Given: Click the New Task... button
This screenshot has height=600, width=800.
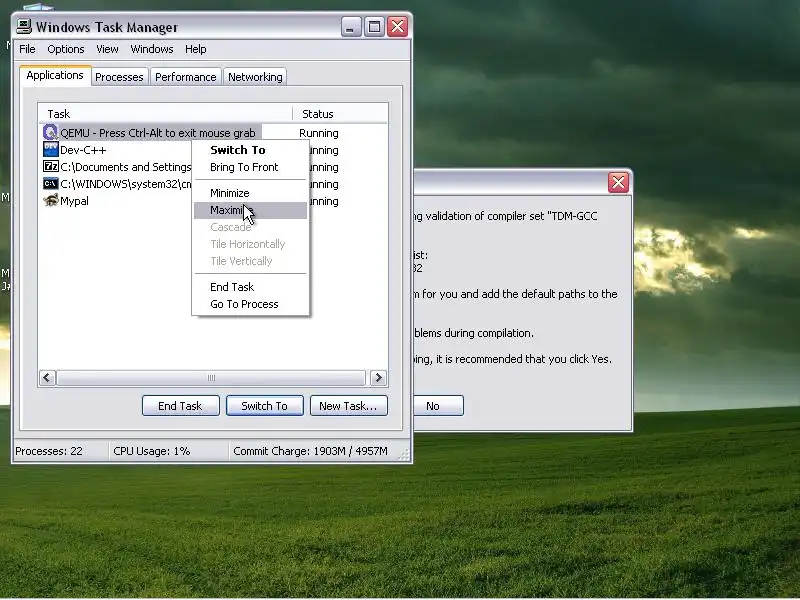Looking at the screenshot, I should (x=348, y=406).
